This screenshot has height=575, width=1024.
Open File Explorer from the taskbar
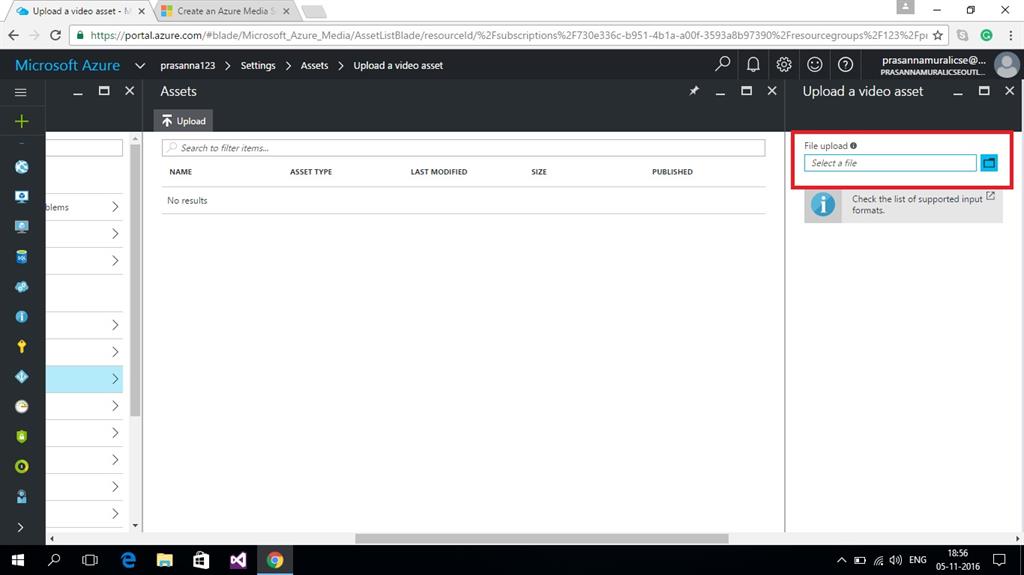(165, 560)
